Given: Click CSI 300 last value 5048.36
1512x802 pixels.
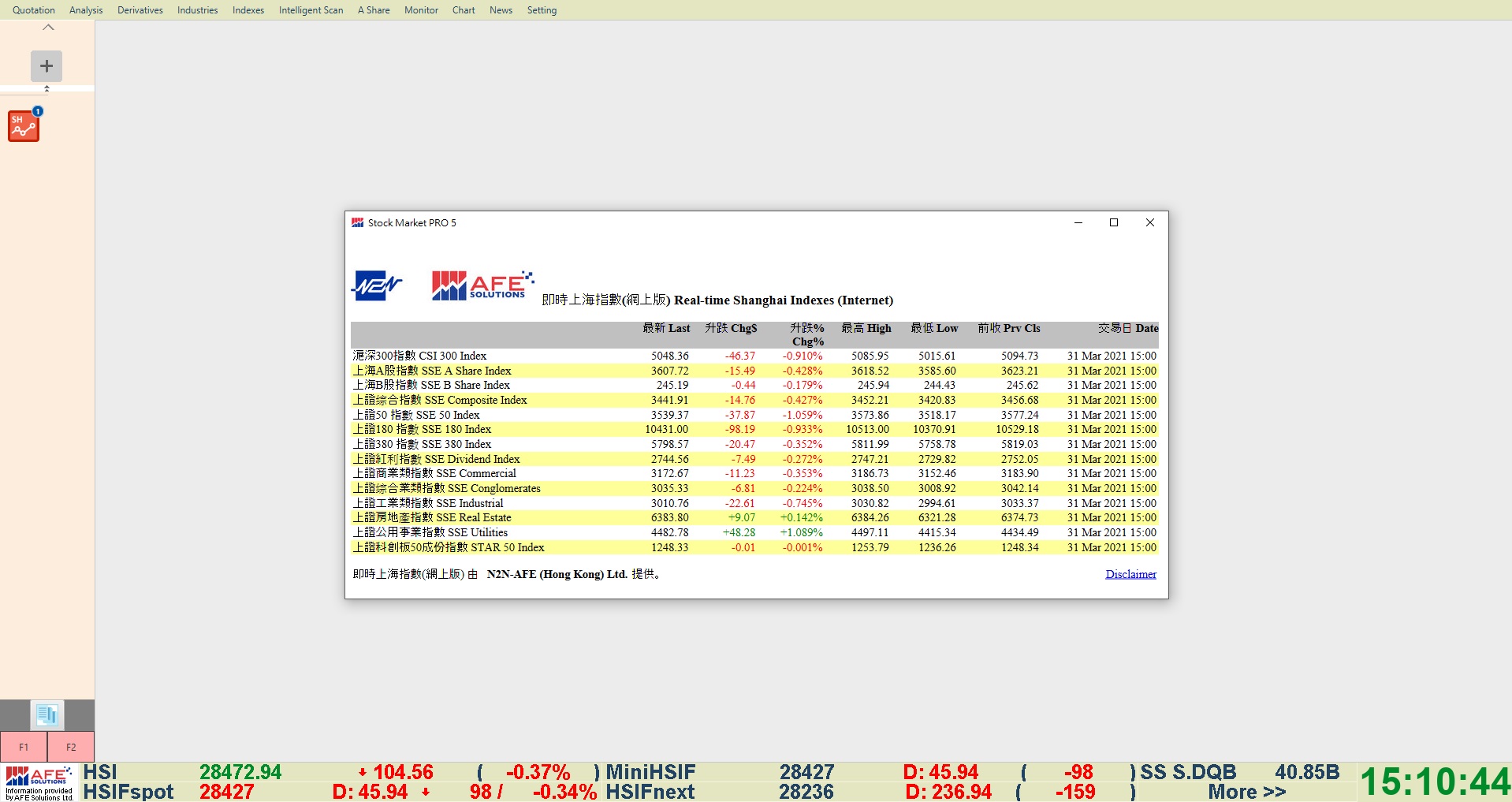Looking at the screenshot, I should coord(669,356).
